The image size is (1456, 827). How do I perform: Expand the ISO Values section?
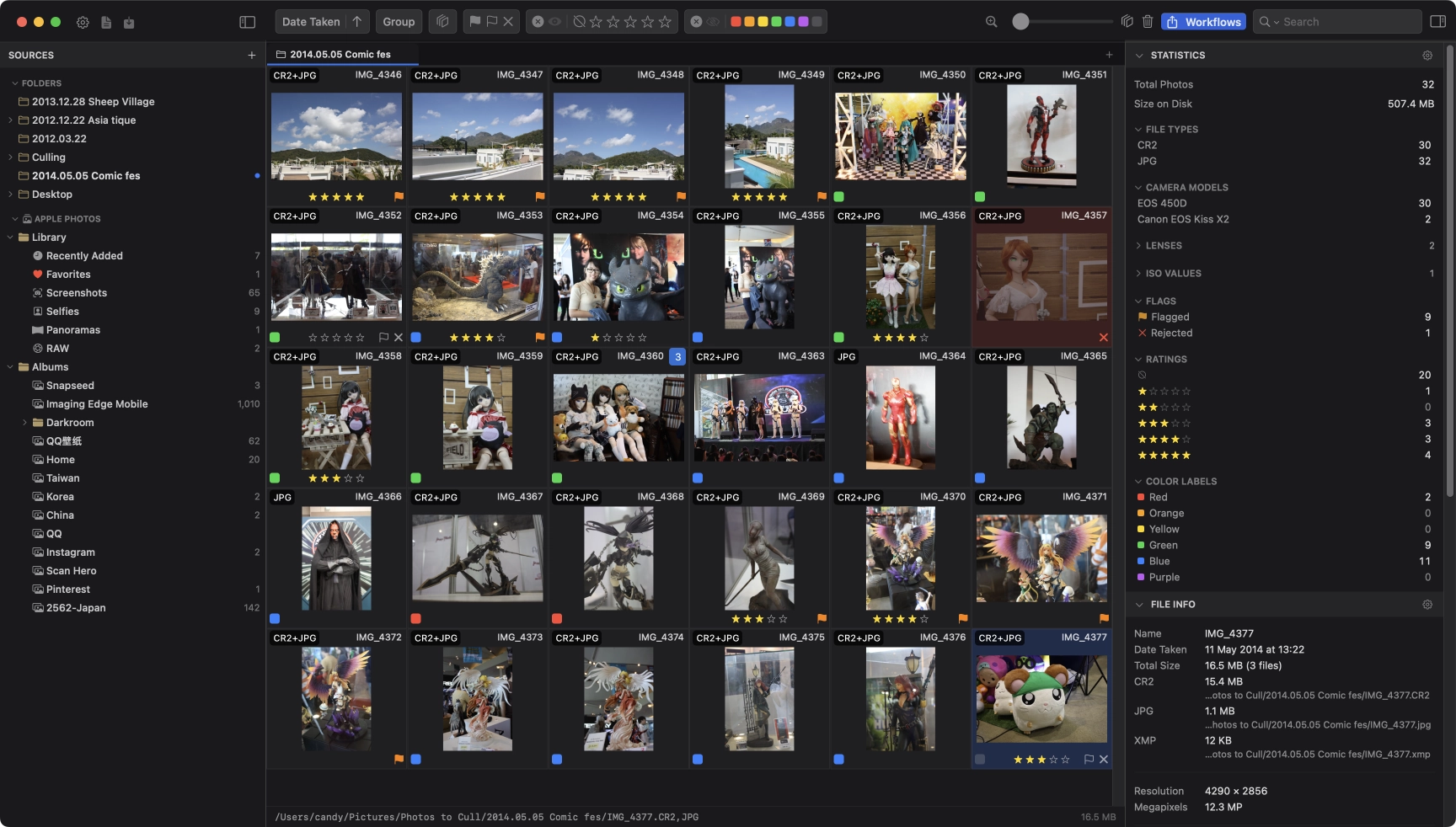[x=1138, y=274]
